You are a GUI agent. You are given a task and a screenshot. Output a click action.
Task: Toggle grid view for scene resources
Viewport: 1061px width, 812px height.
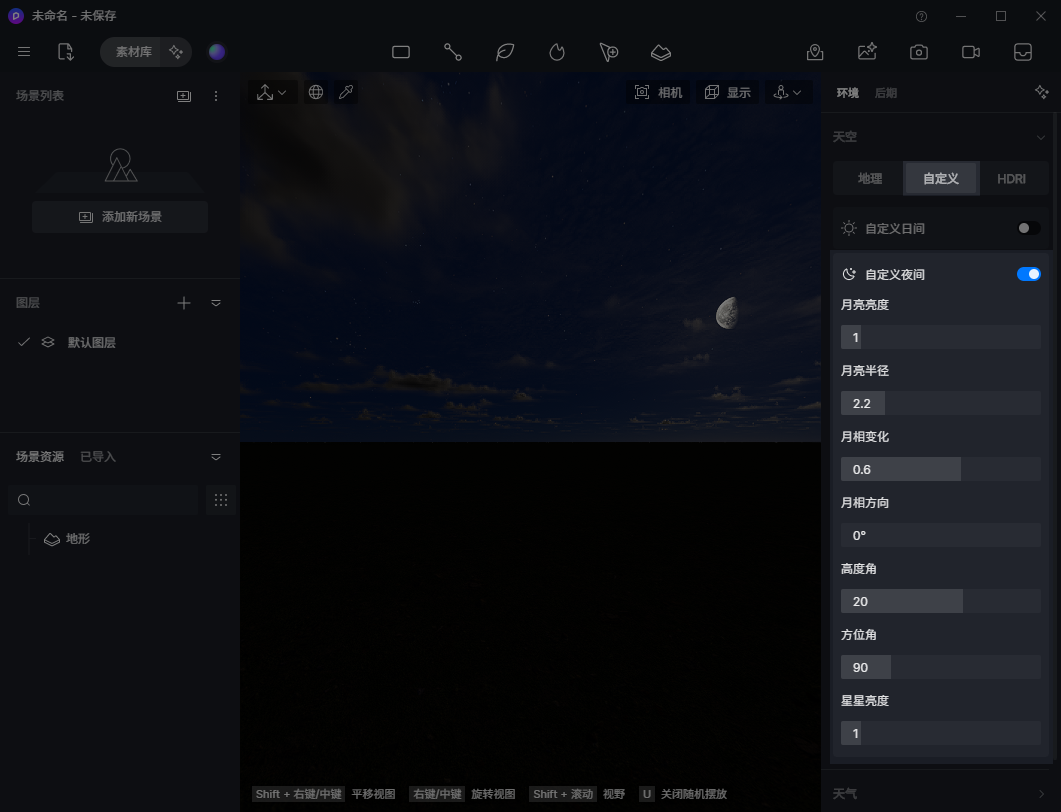click(221, 500)
